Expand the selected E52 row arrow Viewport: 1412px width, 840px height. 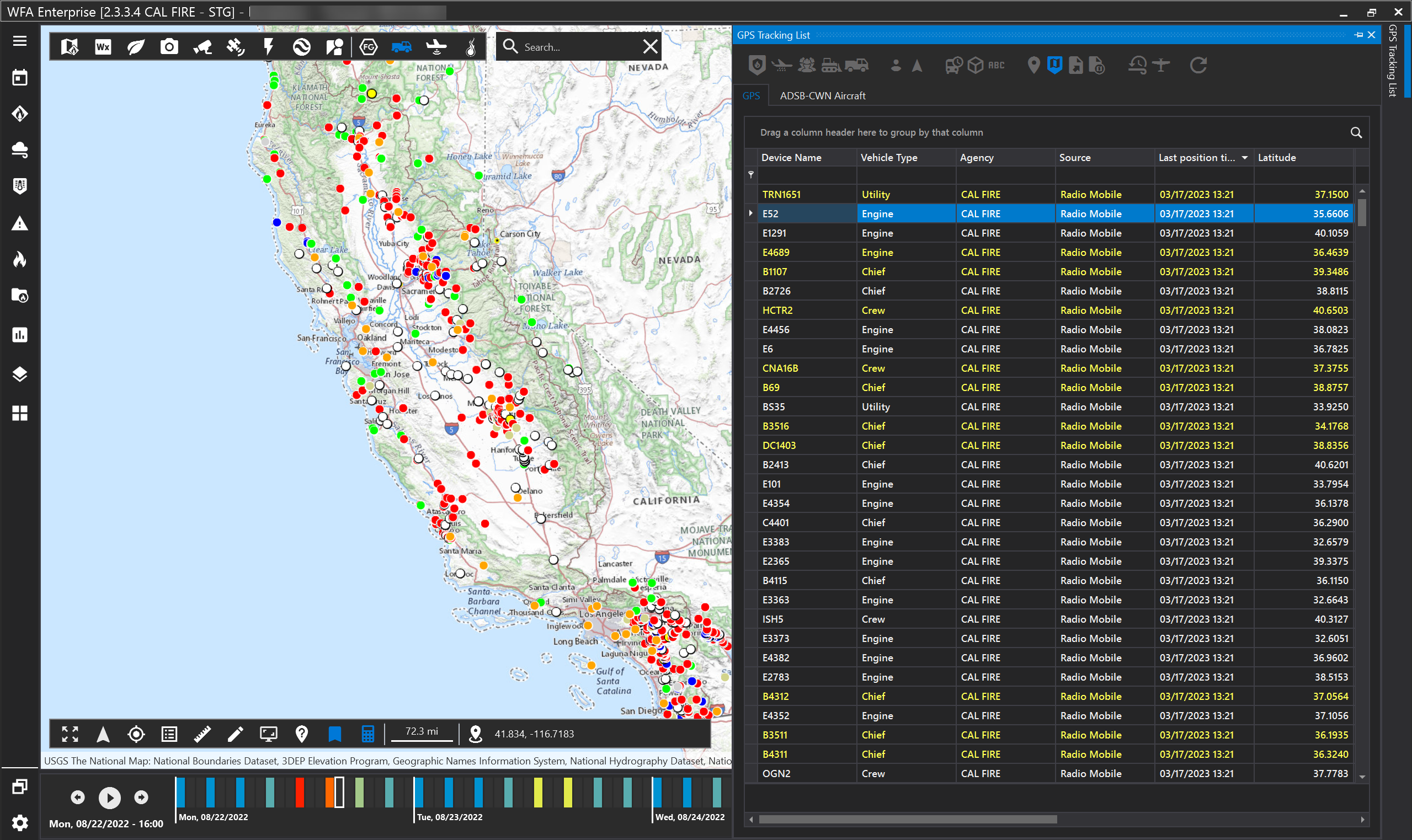pyautogui.click(x=751, y=213)
